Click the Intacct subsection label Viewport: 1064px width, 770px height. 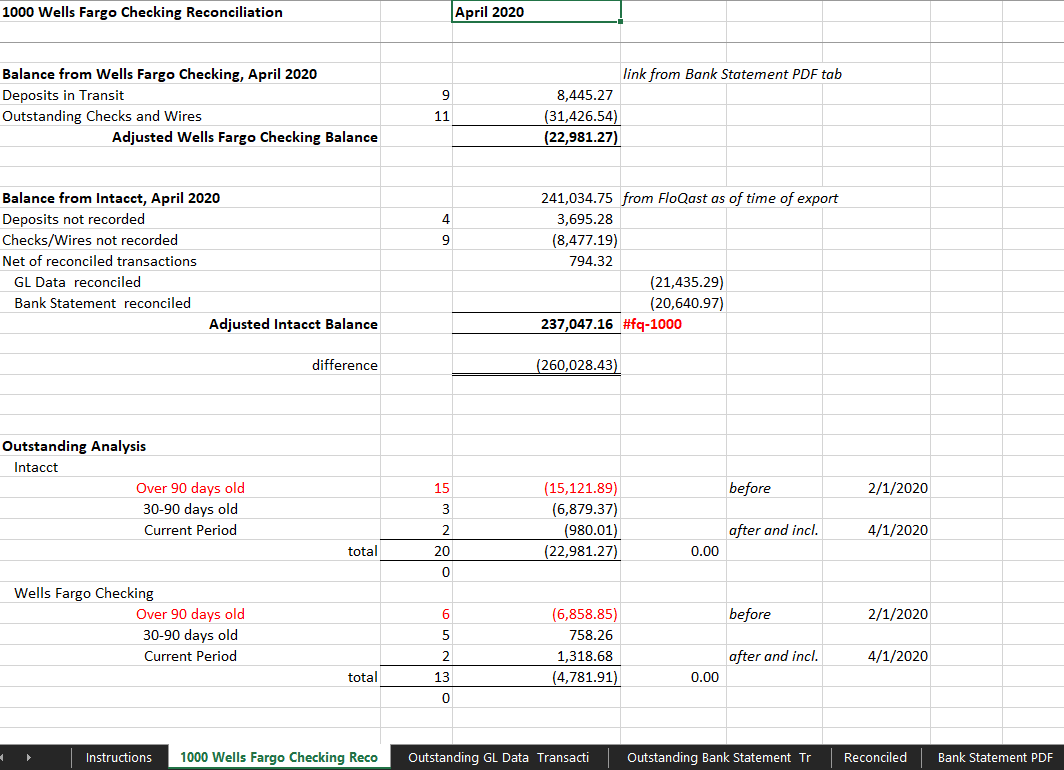point(36,467)
